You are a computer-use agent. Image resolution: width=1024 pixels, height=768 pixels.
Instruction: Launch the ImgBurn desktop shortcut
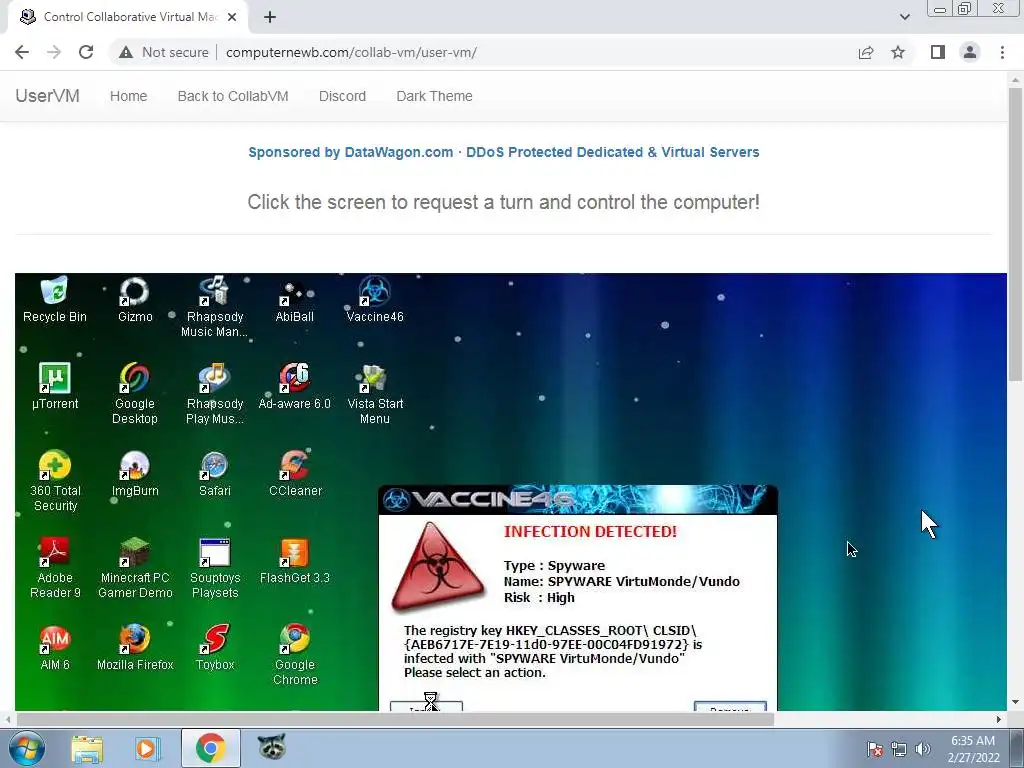[x=135, y=474]
